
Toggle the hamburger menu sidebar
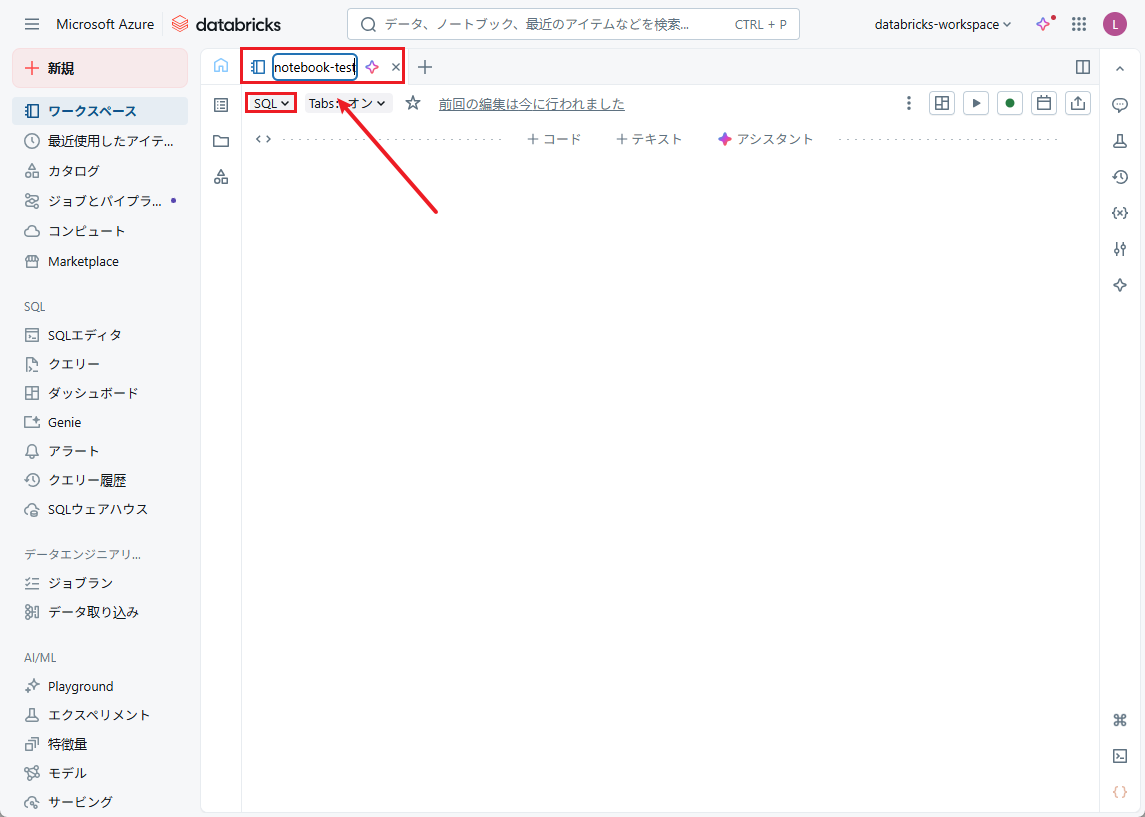[31, 24]
